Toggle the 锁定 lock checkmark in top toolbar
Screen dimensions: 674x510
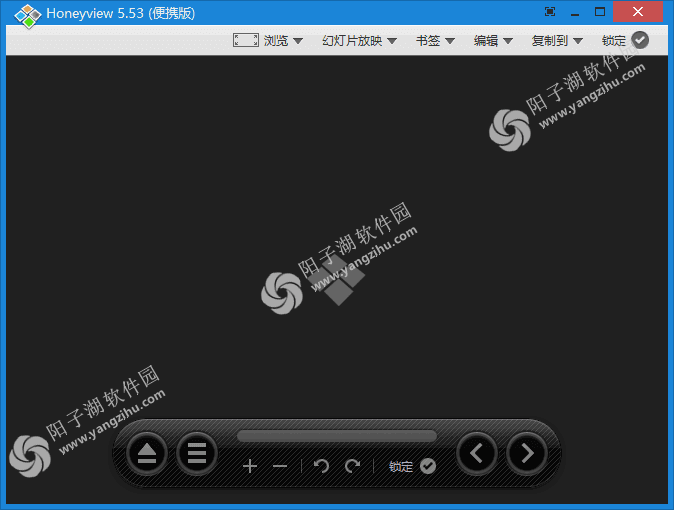coord(640,40)
